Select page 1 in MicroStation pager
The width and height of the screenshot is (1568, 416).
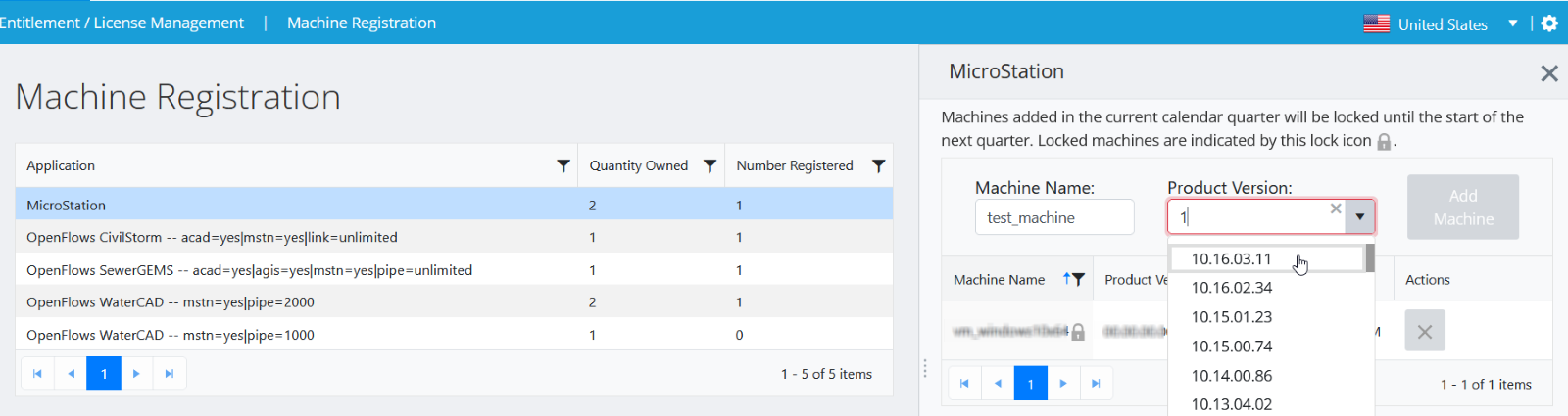coord(1031,383)
